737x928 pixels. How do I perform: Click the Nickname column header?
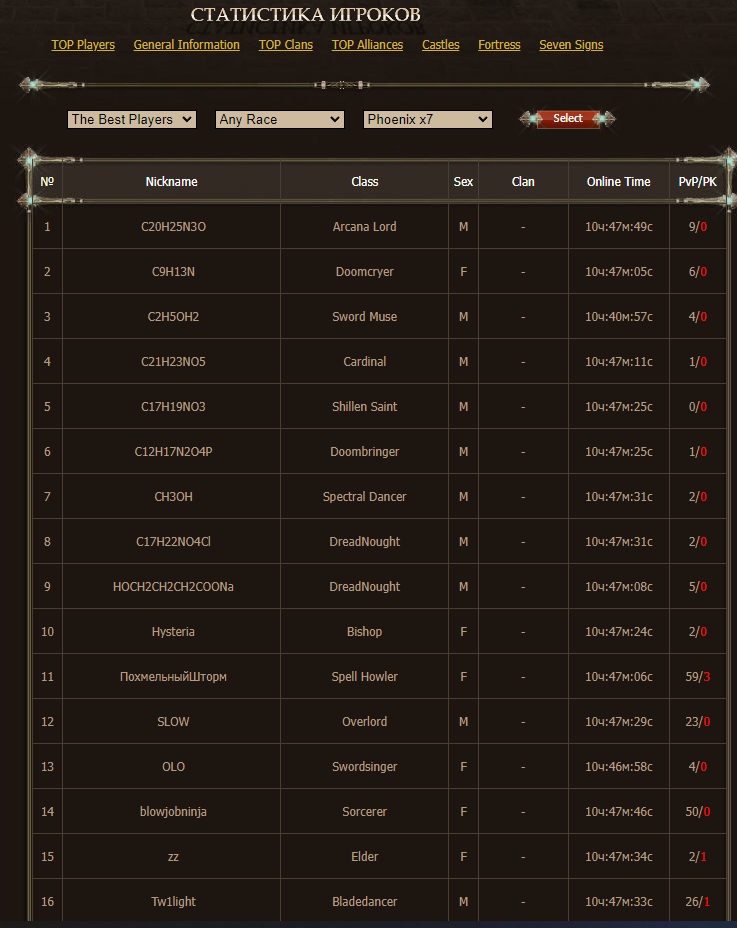pyautogui.click(x=171, y=182)
